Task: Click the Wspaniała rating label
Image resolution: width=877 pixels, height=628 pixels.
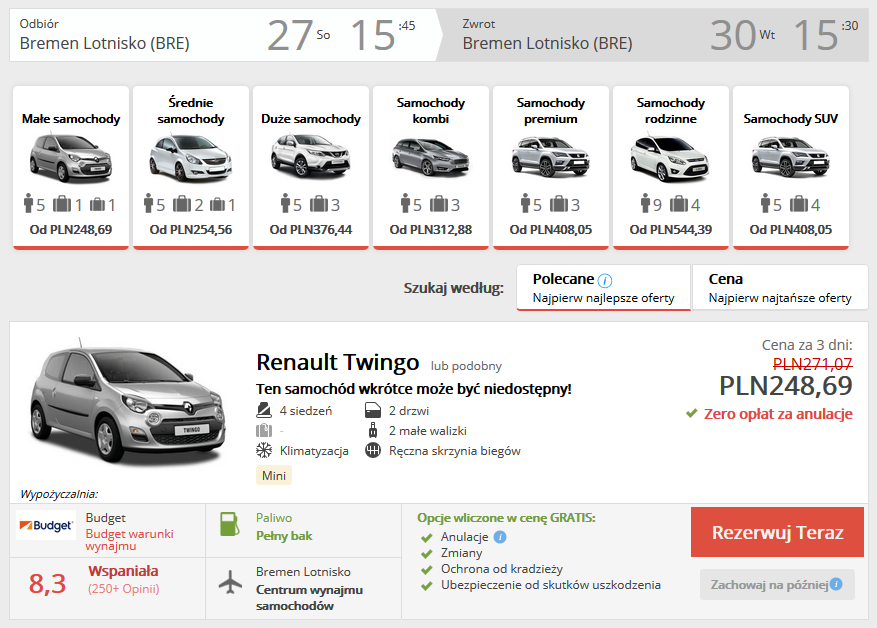Action: (123, 571)
